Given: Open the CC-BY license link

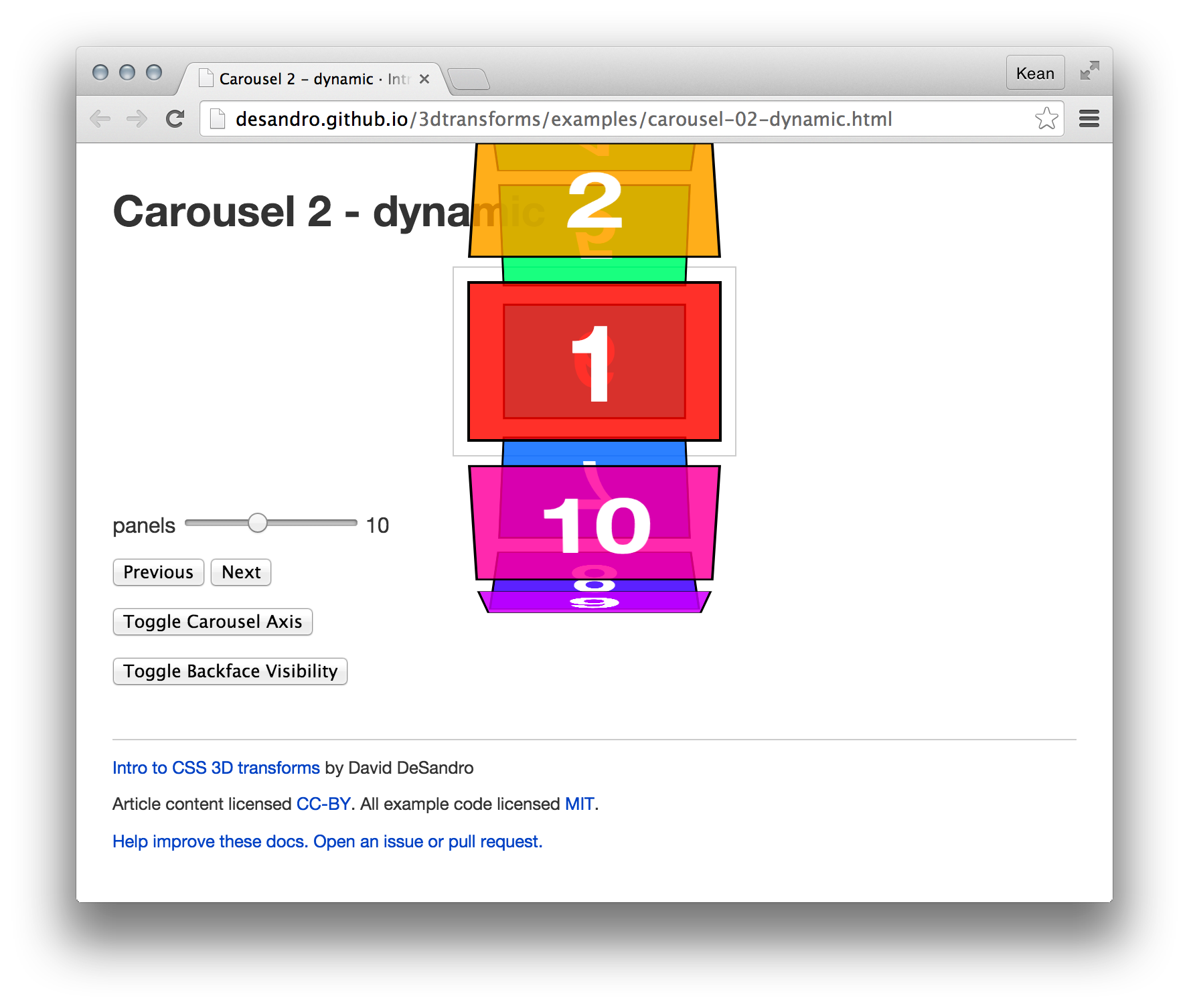Looking at the screenshot, I should pyautogui.click(x=323, y=804).
